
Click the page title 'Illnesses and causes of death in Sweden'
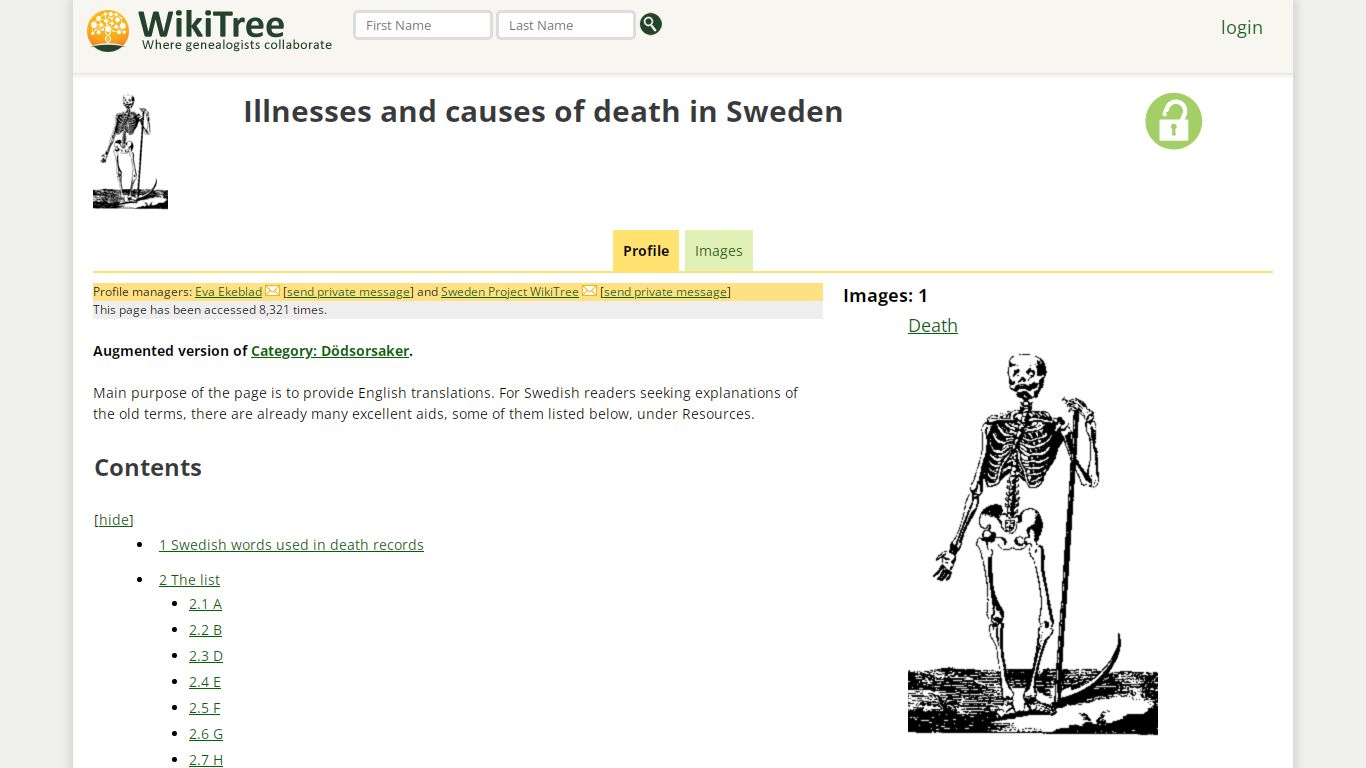tap(543, 111)
